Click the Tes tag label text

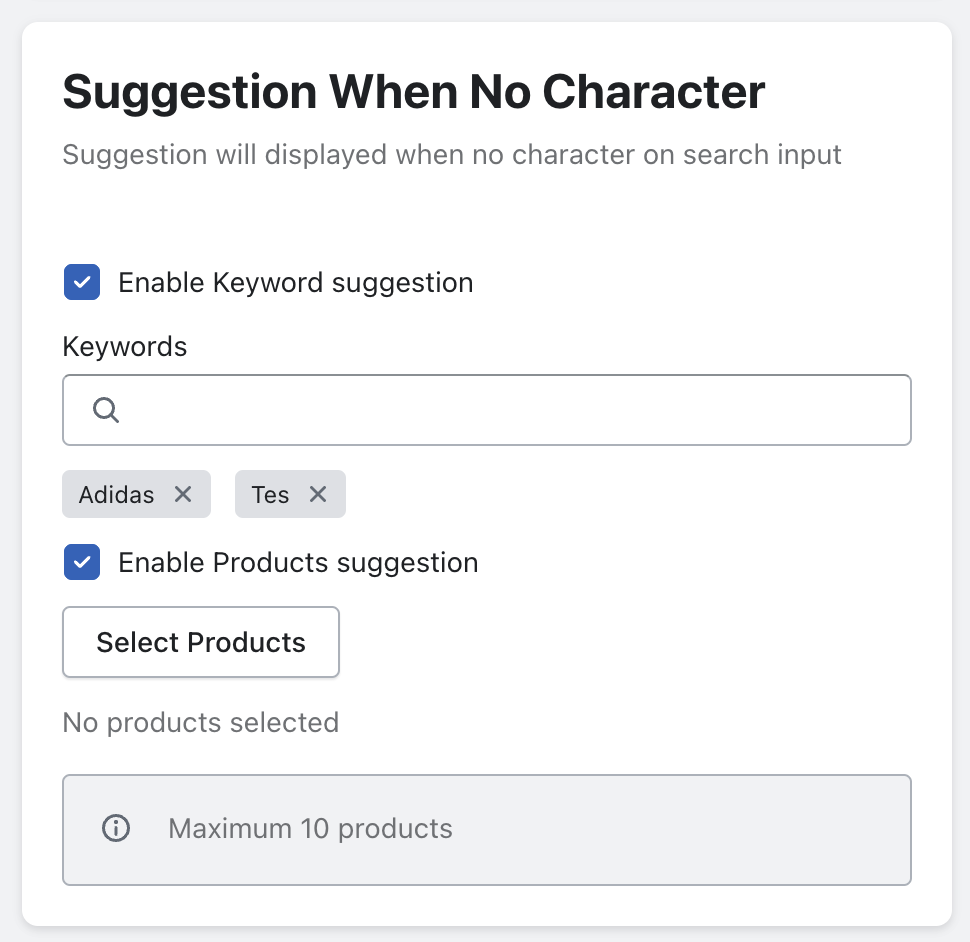pos(270,495)
